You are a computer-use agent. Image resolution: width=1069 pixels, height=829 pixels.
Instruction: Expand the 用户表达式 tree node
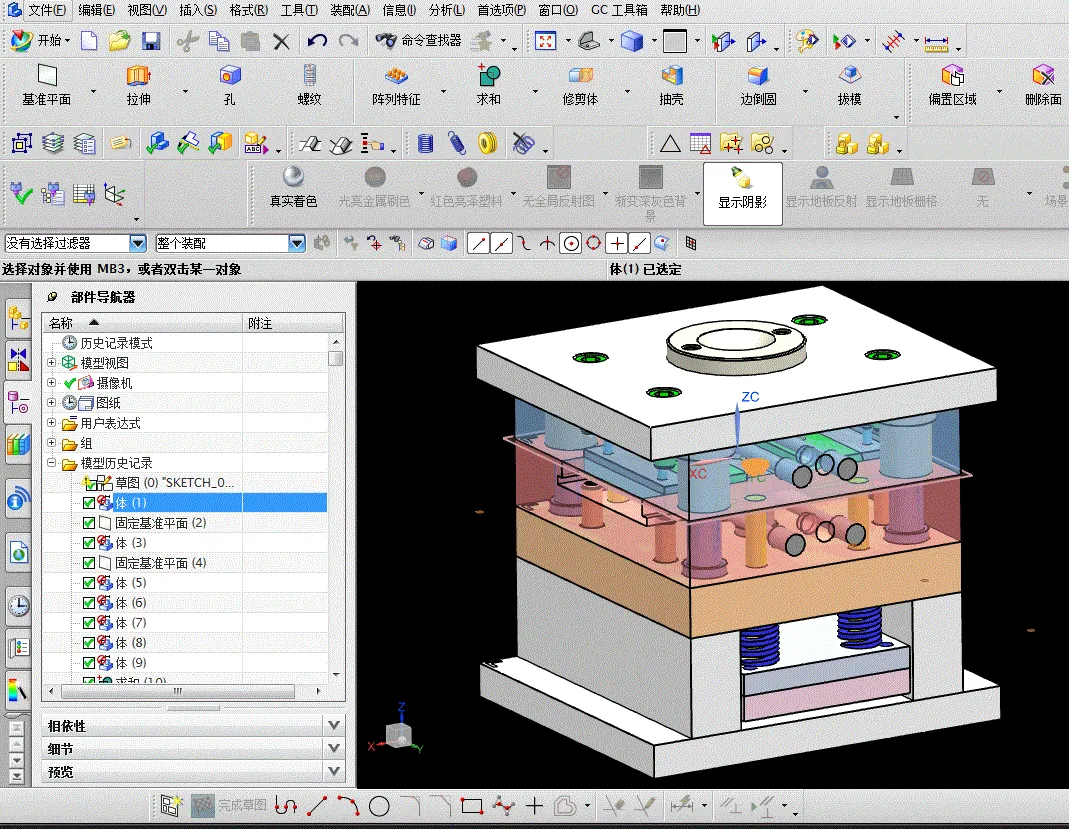[x=51, y=423]
